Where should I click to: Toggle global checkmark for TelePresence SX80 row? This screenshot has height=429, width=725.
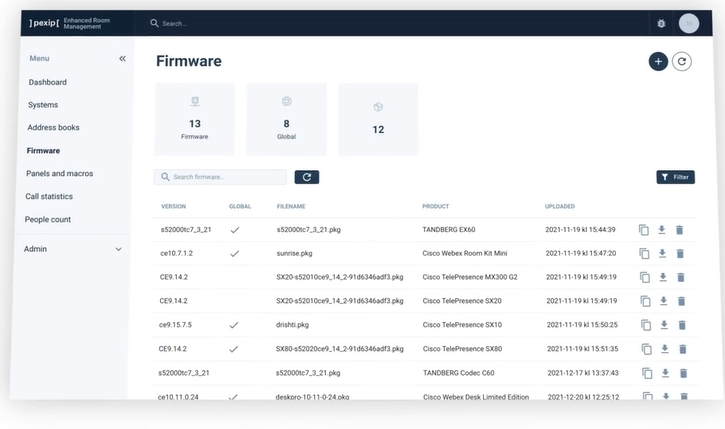[x=233, y=349]
